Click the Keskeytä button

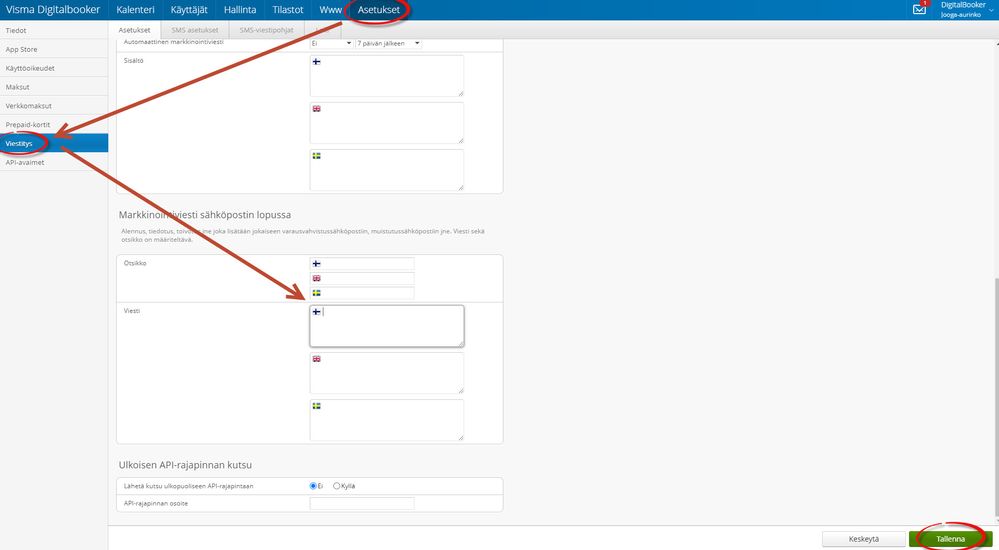coord(864,539)
